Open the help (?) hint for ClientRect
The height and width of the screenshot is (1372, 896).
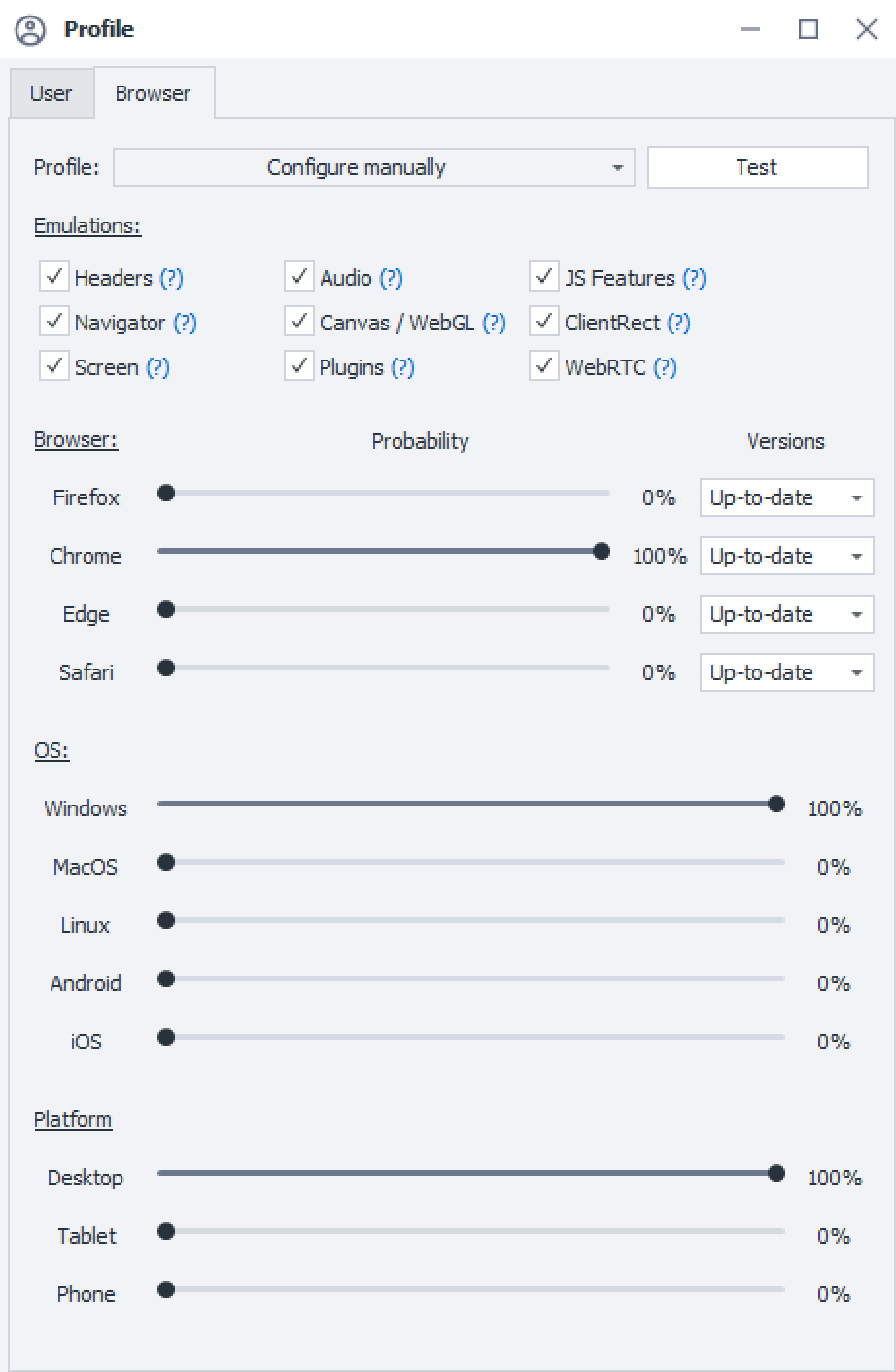click(678, 323)
